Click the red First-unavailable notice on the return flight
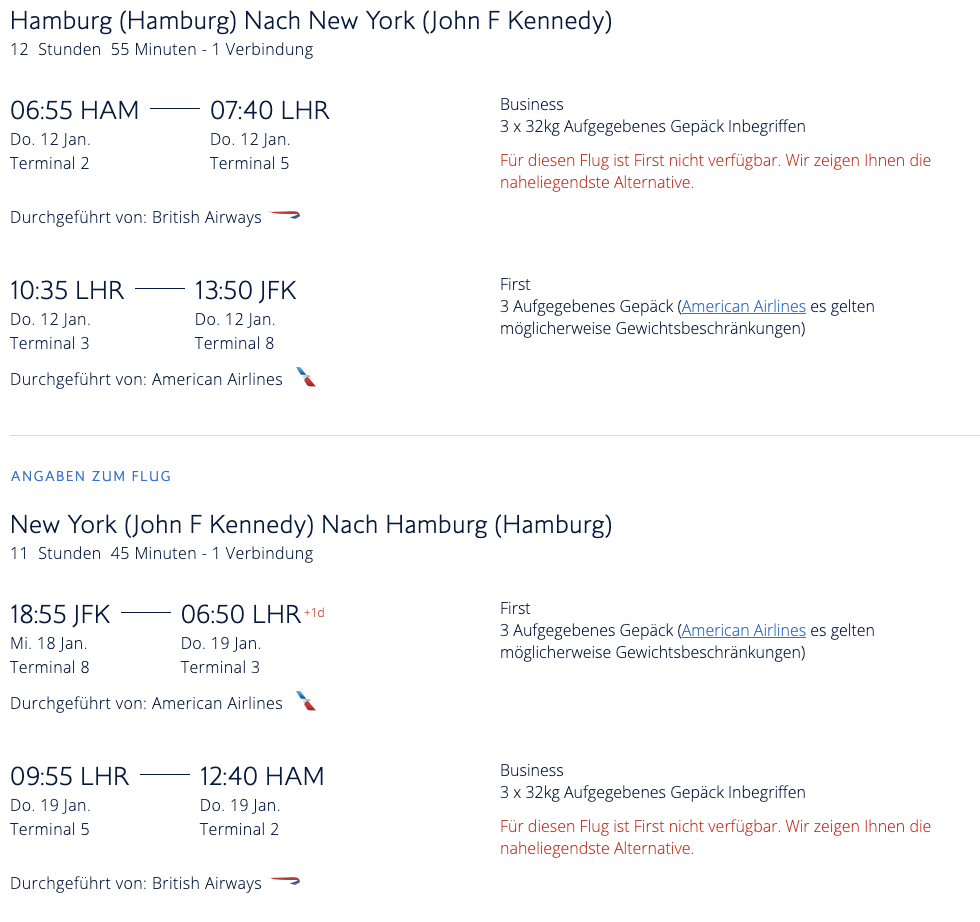Viewport: 980px width, 922px height. point(715,837)
